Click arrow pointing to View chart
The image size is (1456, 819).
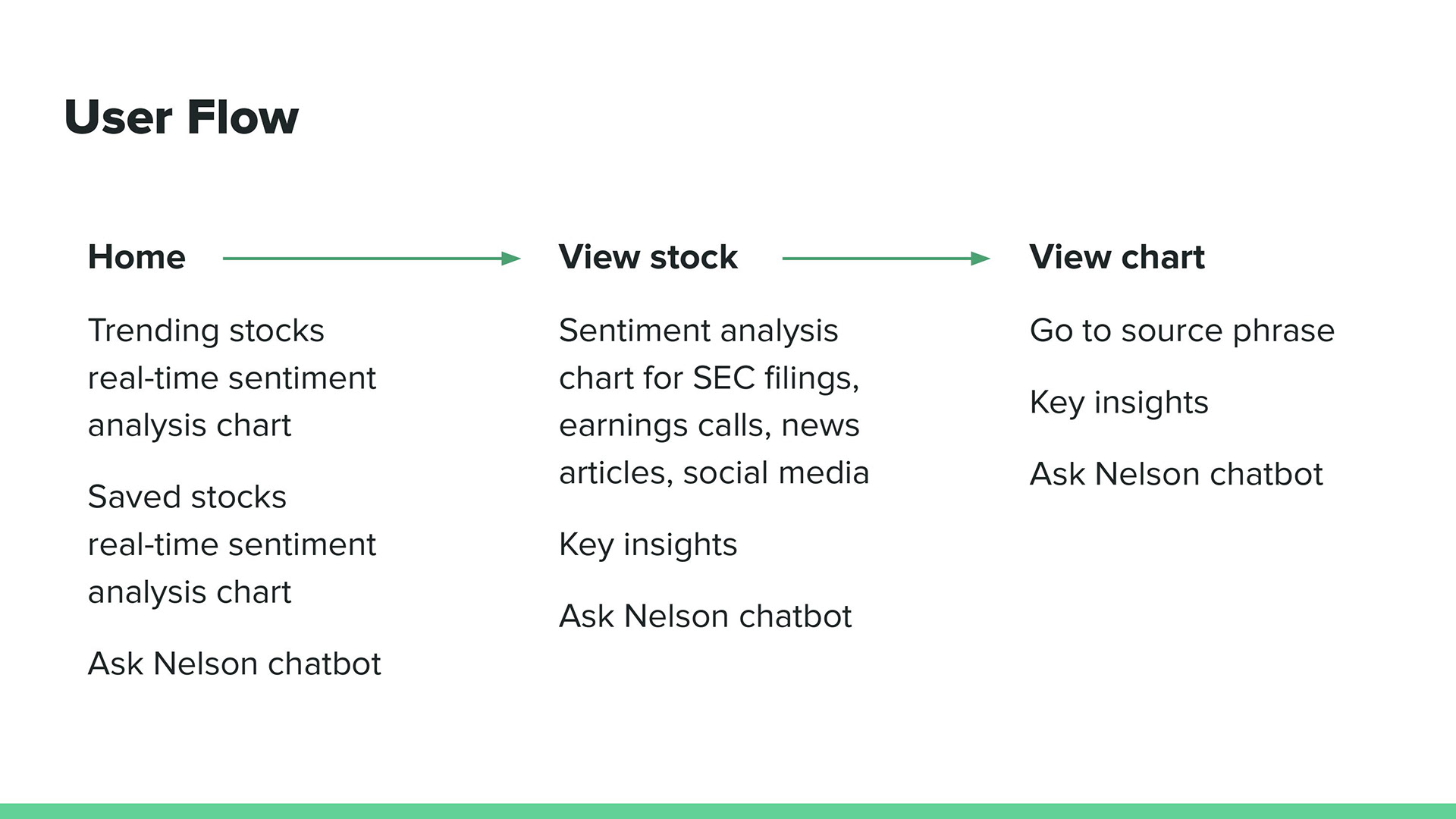(x=886, y=259)
